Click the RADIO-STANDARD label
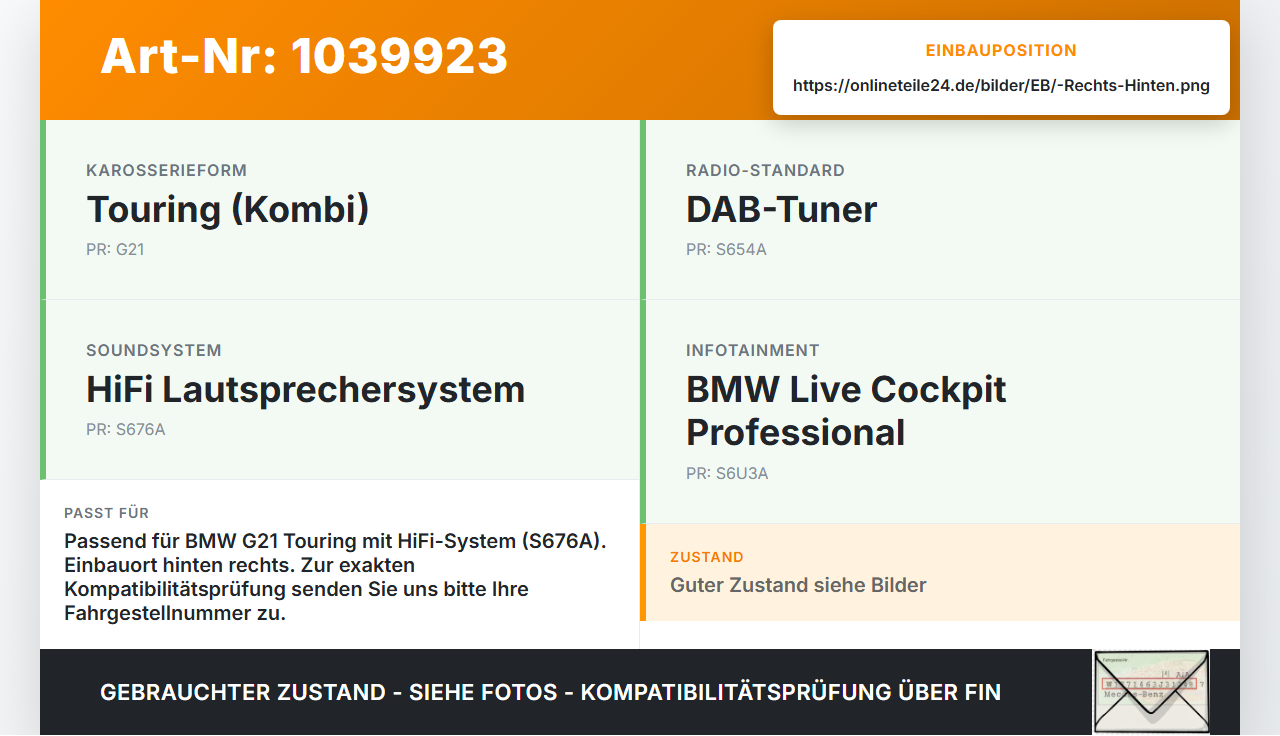Image resolution: width=1280 pixels, height=736 pixels. point(765,170)
